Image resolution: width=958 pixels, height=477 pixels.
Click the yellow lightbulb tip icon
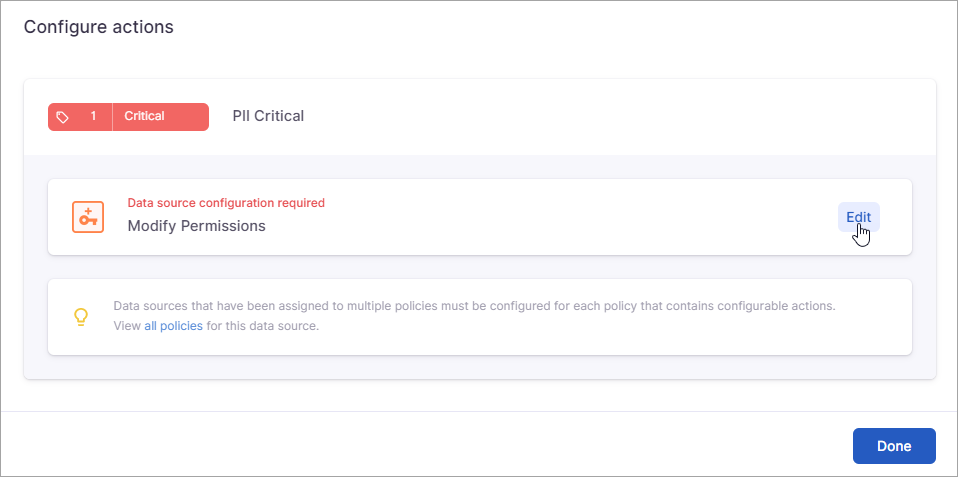click(82, 317)
